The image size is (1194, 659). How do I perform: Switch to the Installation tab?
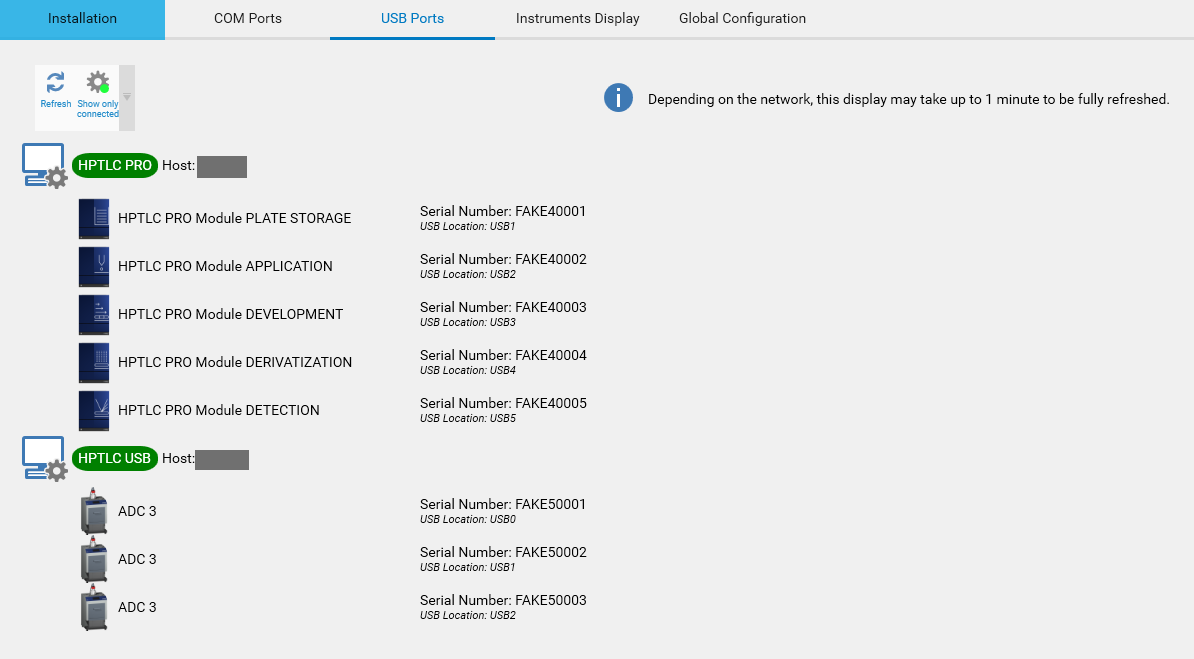82,19
